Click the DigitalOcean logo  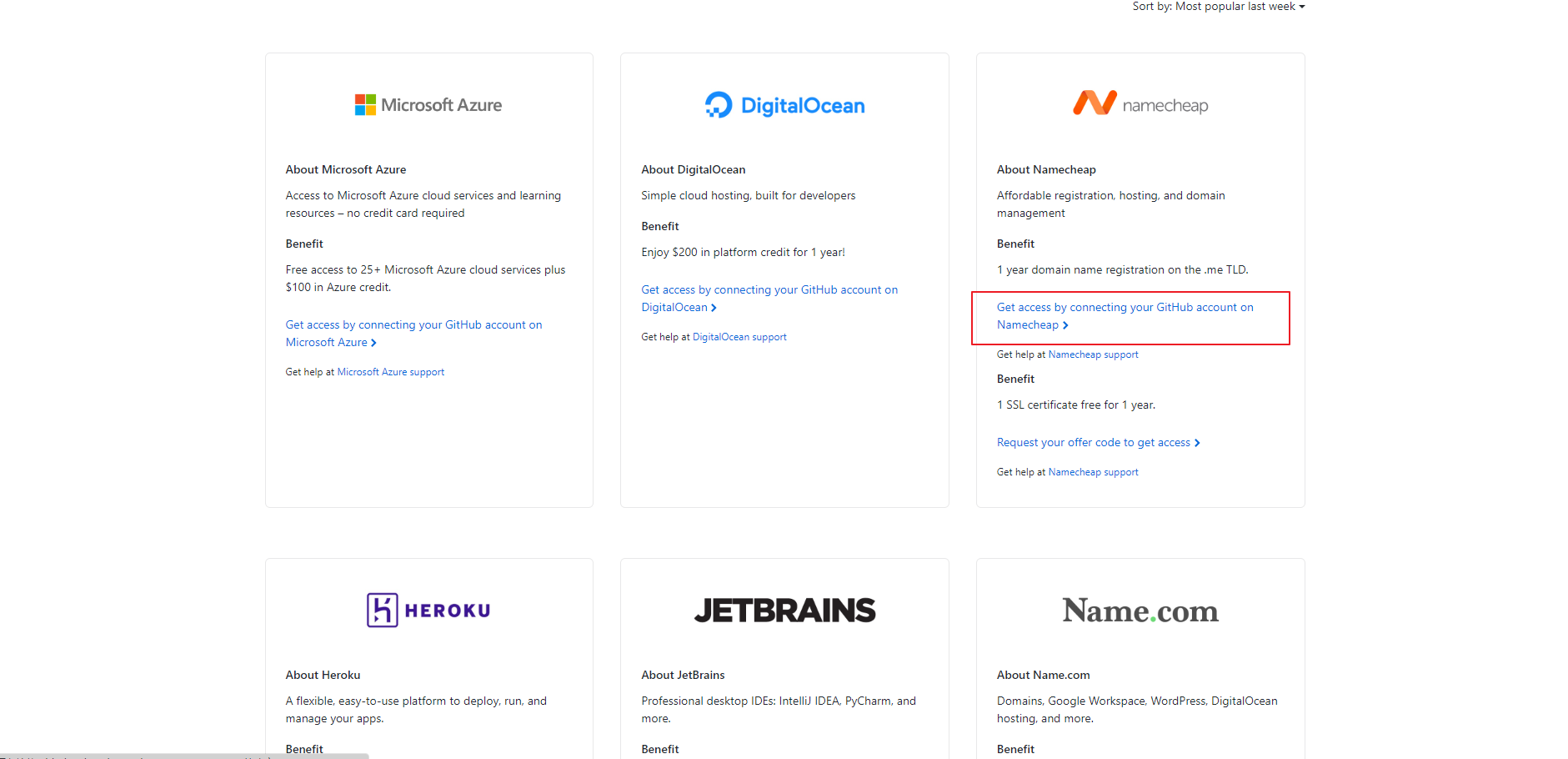click(x=784, y=105)
